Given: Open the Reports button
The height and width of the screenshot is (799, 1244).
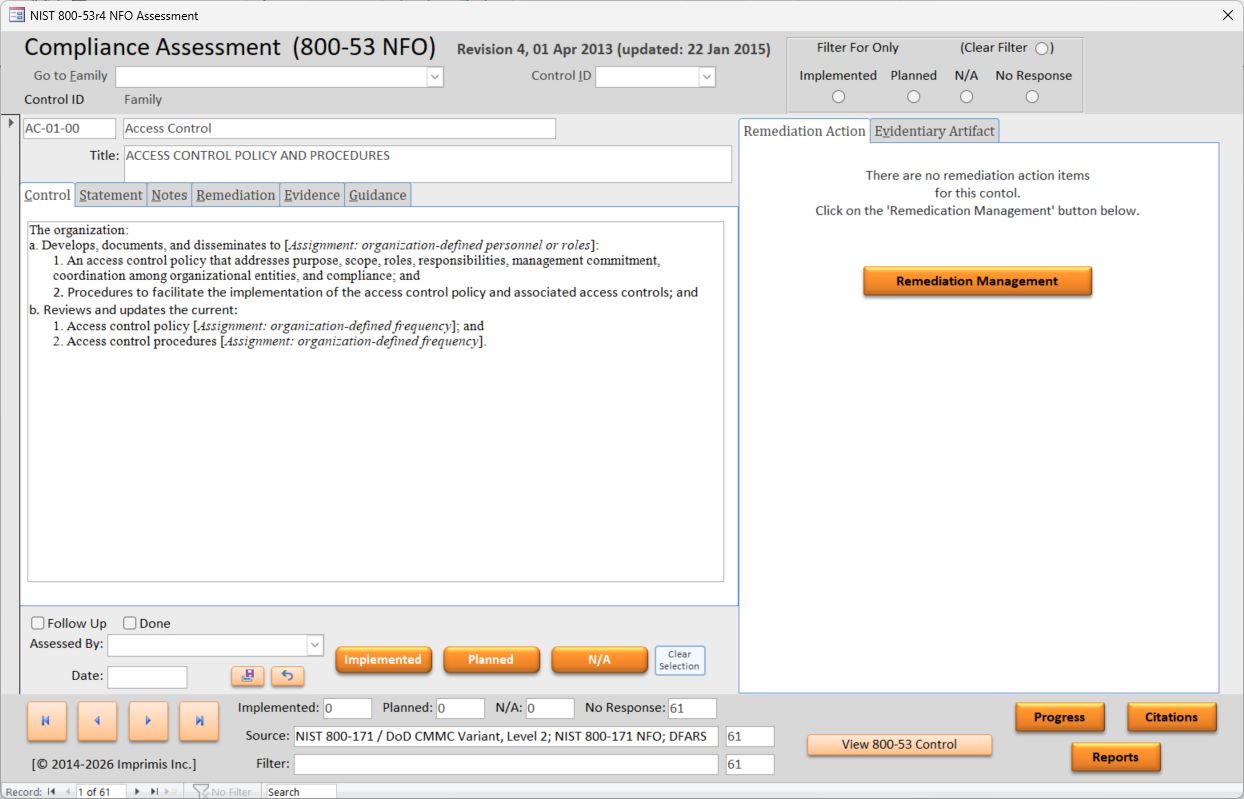Looking at the screenshot, I should click(1116, 757).
